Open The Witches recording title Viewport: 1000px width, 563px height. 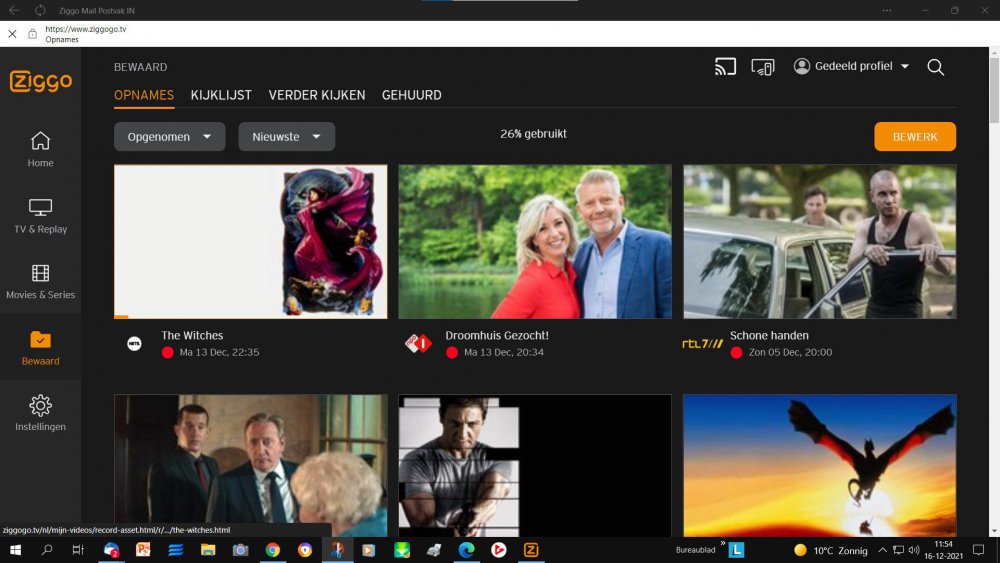[192, 335]
